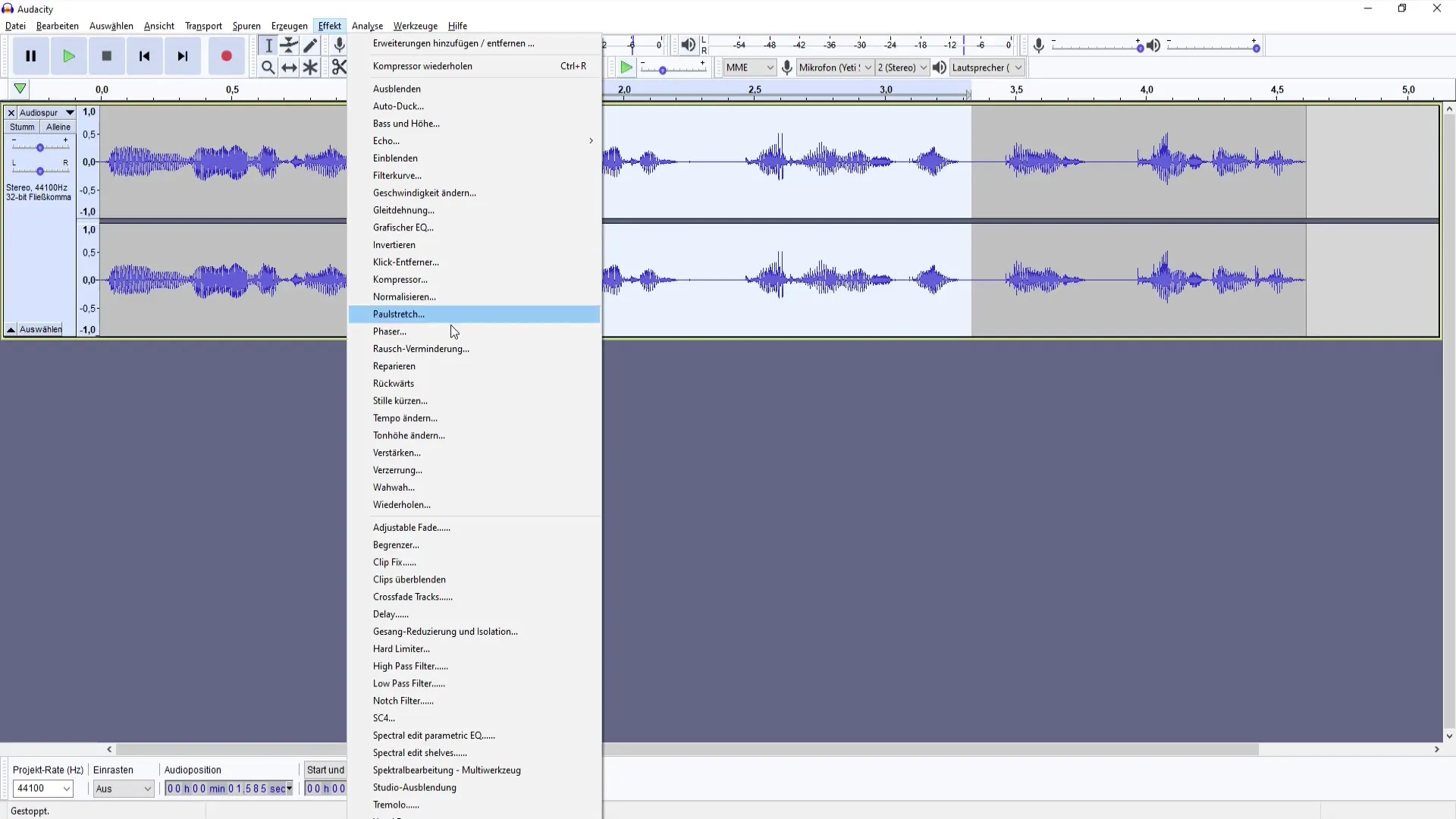The width and height of the screenshot is (1456, 819).
Task: Choose Rausch-Verminderung... effect
Action: point(474,349)
